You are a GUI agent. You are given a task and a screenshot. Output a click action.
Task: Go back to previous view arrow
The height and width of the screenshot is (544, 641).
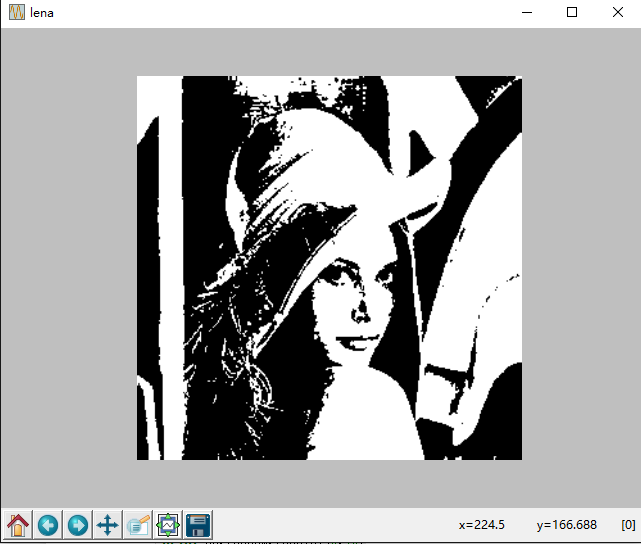48,525
